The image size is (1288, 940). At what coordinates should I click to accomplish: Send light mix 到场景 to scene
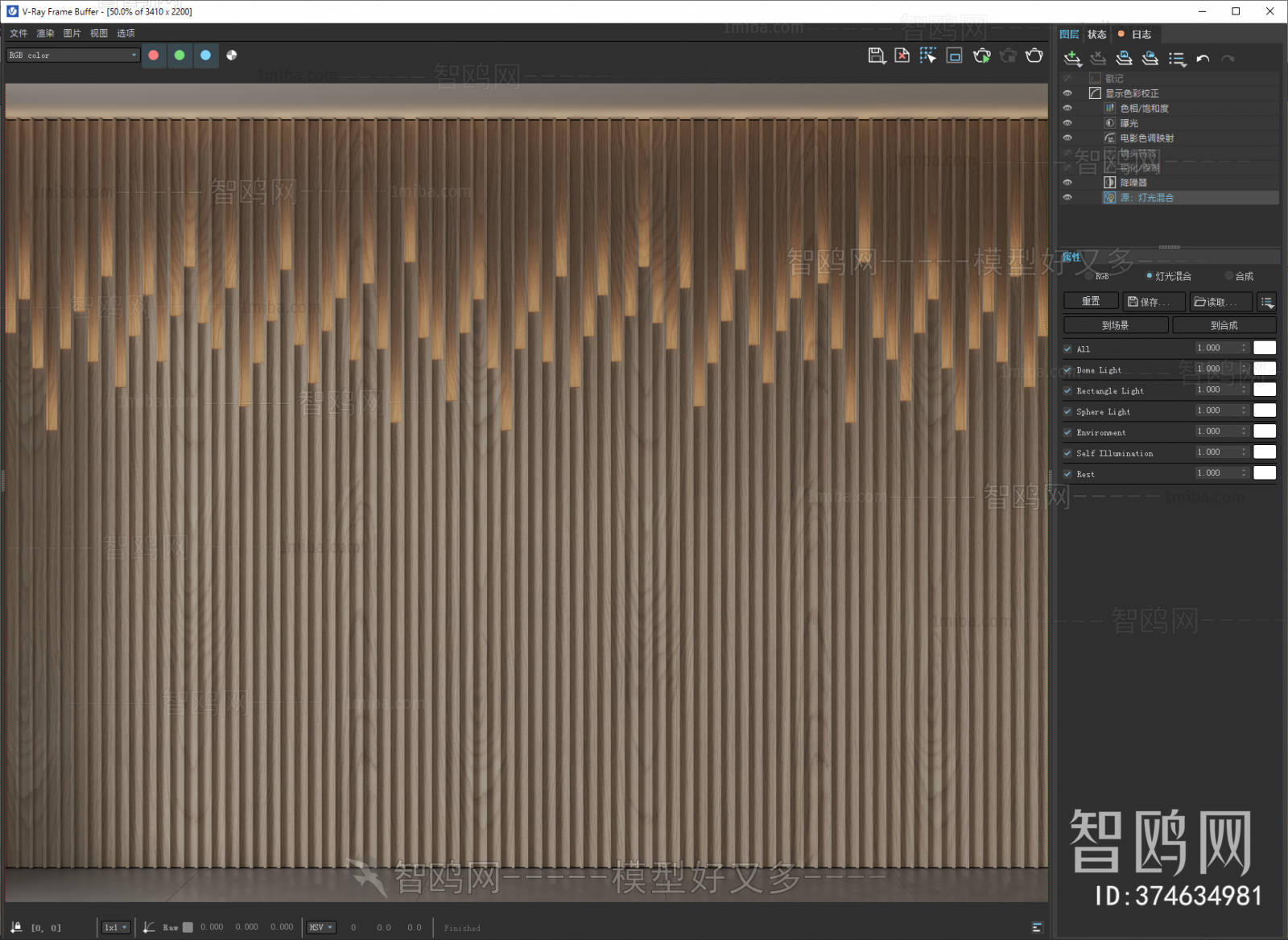(1116, 325)
